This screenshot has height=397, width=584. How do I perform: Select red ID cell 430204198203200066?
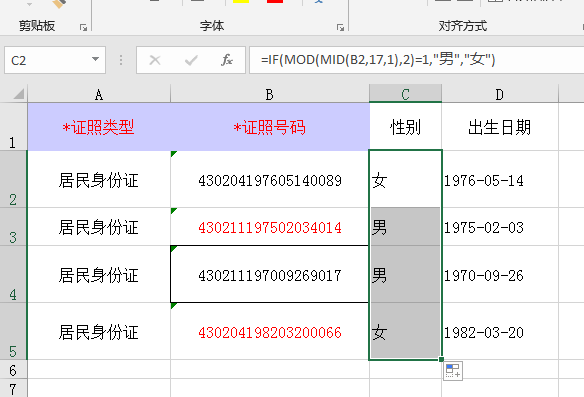(x=270, y=331)
